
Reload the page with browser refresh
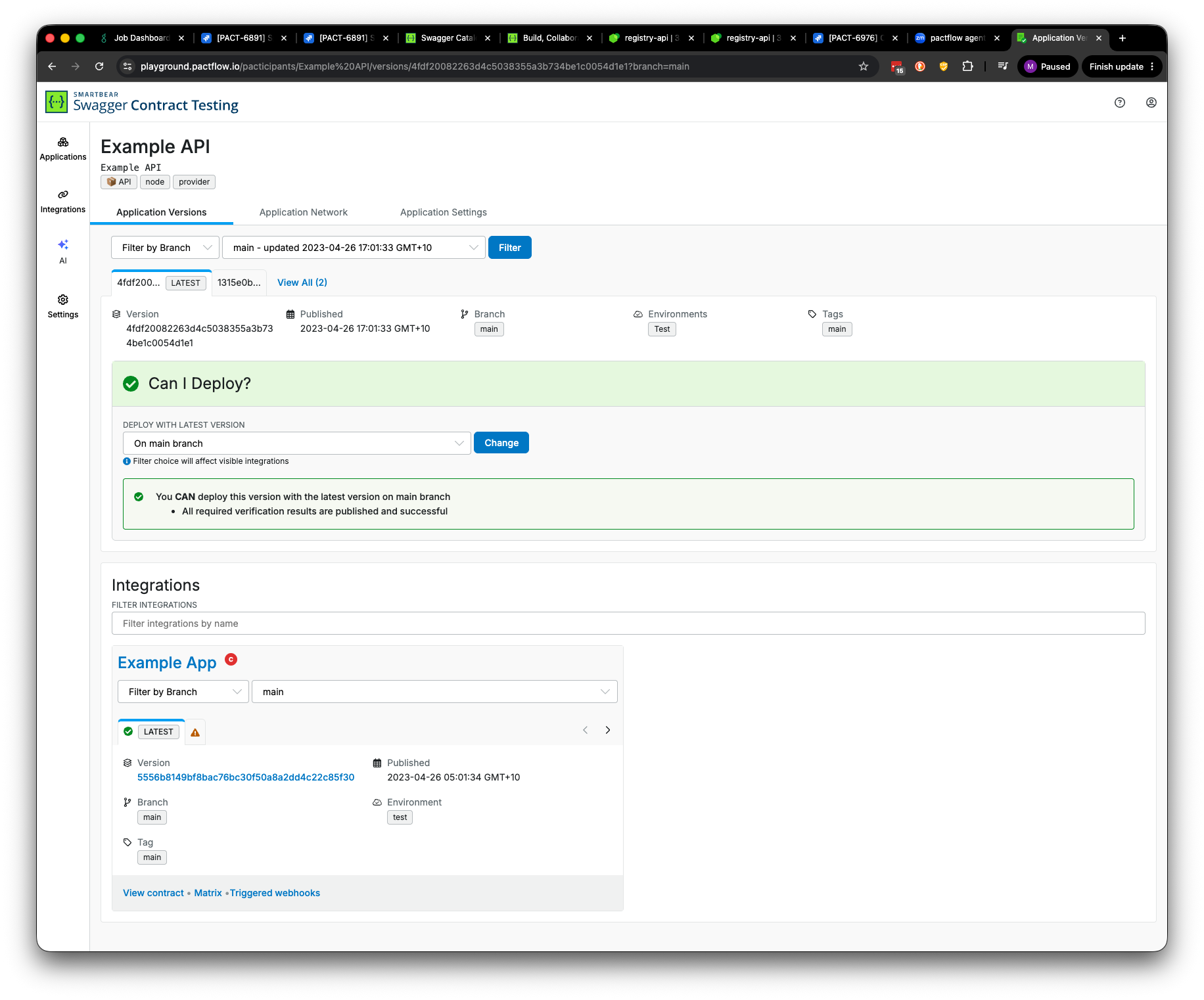pos(99,66)
